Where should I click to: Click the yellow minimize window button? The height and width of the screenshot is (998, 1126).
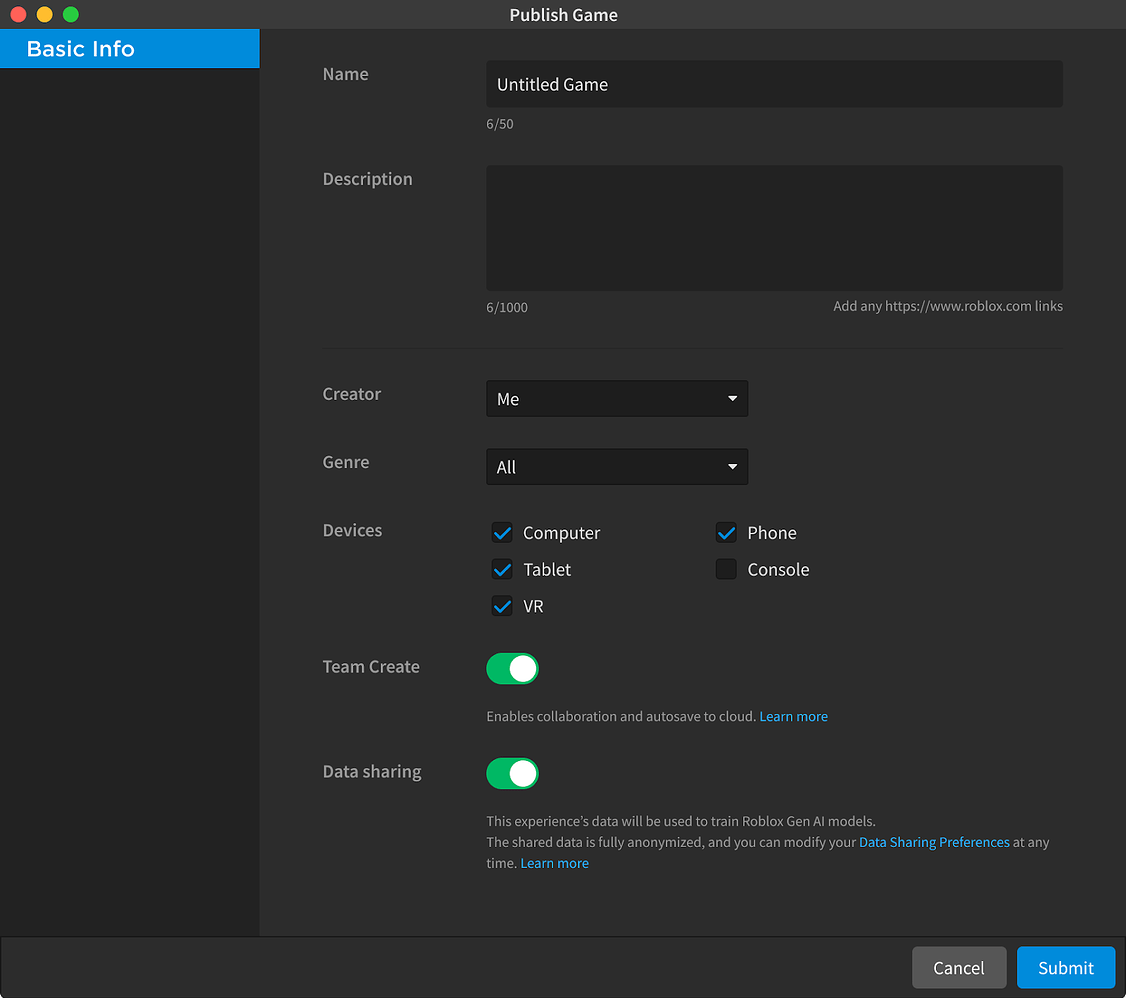point(44,14)
